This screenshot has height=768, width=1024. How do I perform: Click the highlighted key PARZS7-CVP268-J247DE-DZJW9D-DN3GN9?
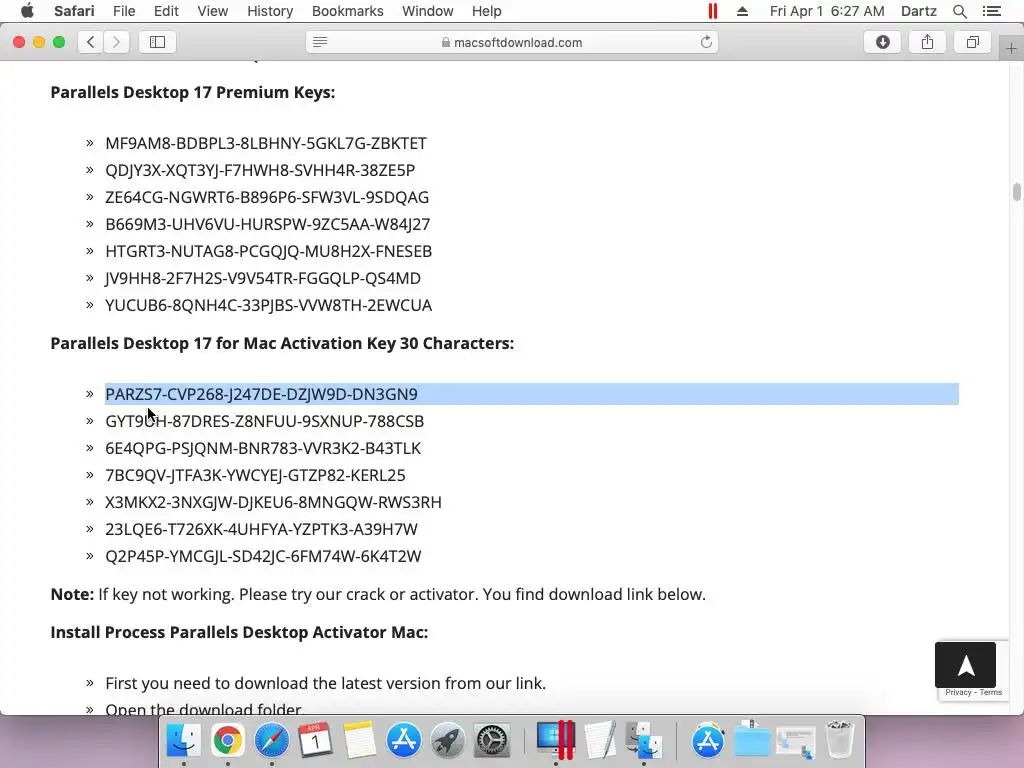(x=261, y=394)
